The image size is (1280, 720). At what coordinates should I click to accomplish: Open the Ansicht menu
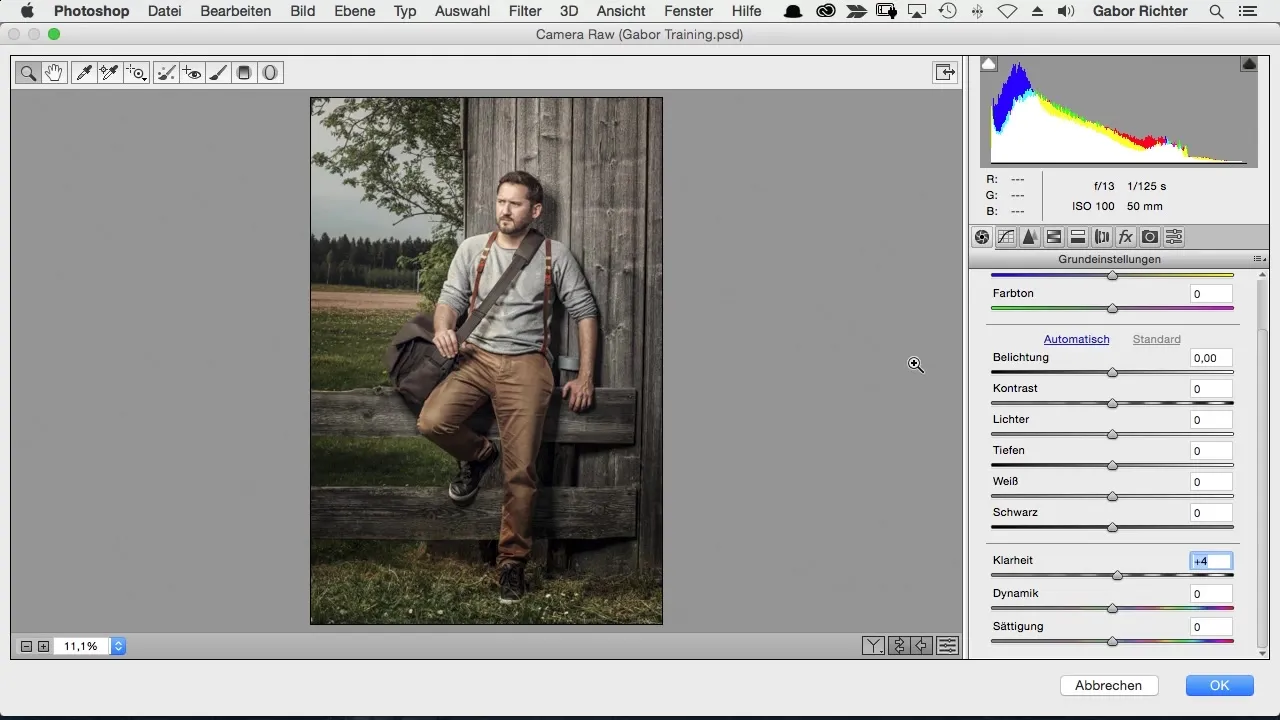coord(620,11)
